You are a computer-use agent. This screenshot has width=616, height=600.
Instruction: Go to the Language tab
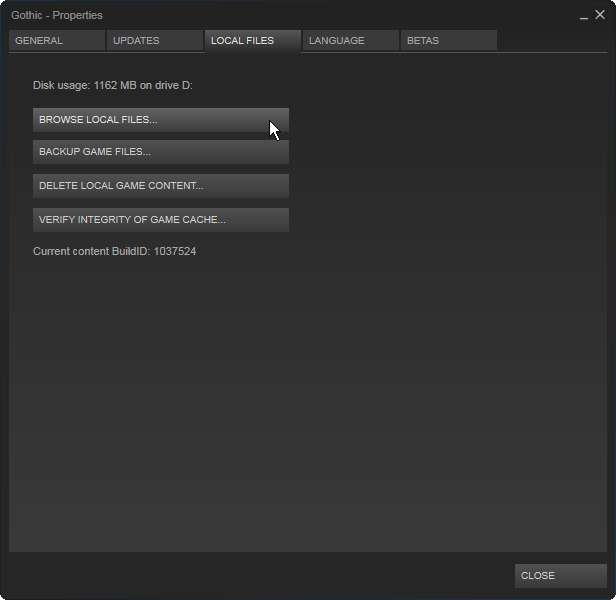coord(350,40)
